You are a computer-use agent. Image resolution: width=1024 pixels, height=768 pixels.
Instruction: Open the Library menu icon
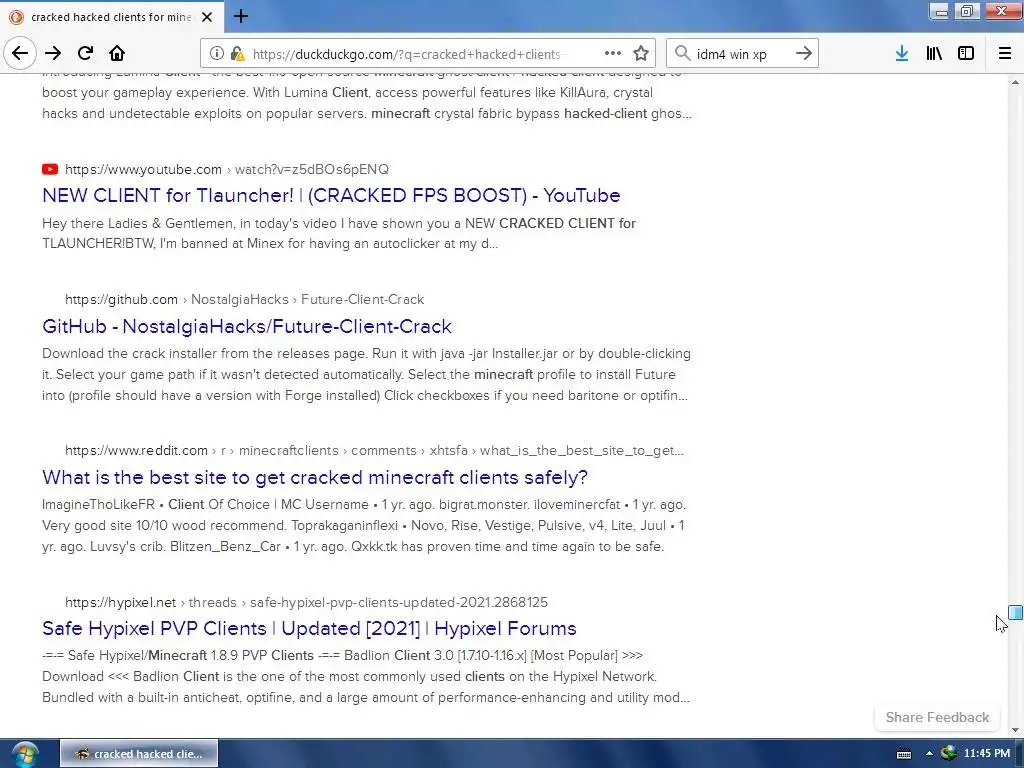tap(934, 54)
